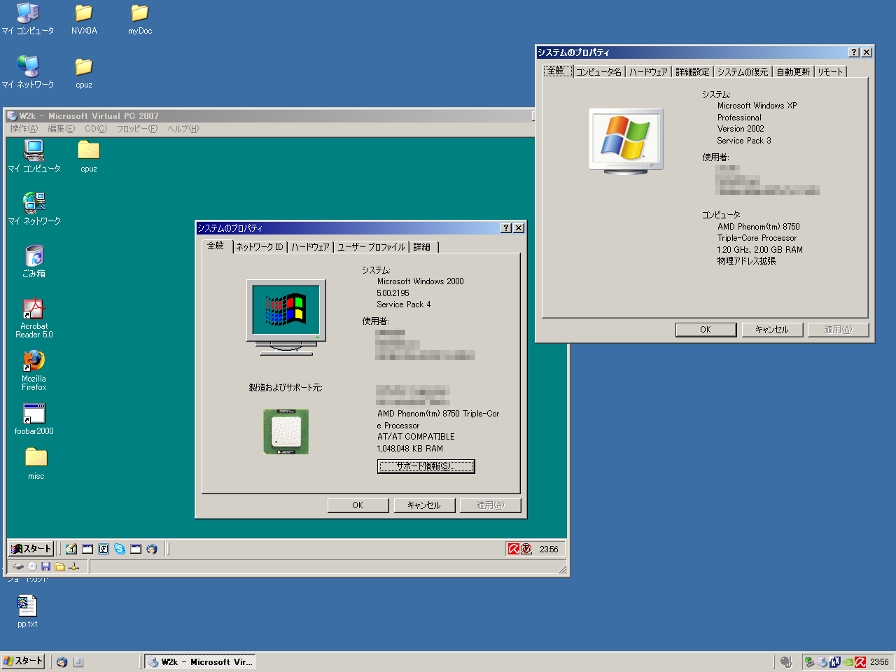Image resolution: width=896 pixels, height=672 pixels.
Task: Click the floppy disk icon in Virtual PC status bar
Action: click(46, 566)
